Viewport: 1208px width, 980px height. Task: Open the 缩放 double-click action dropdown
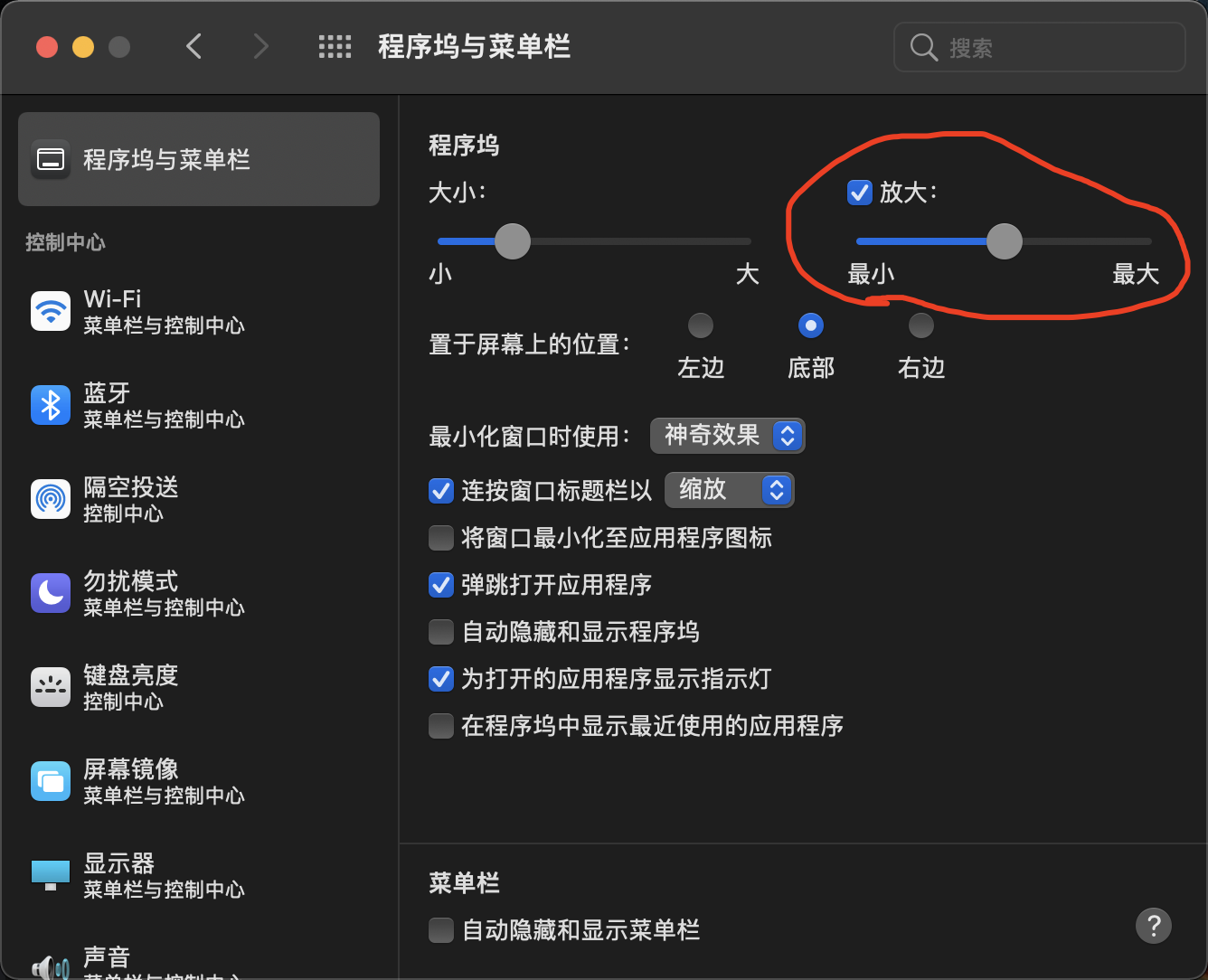click(x=729, y=490)
